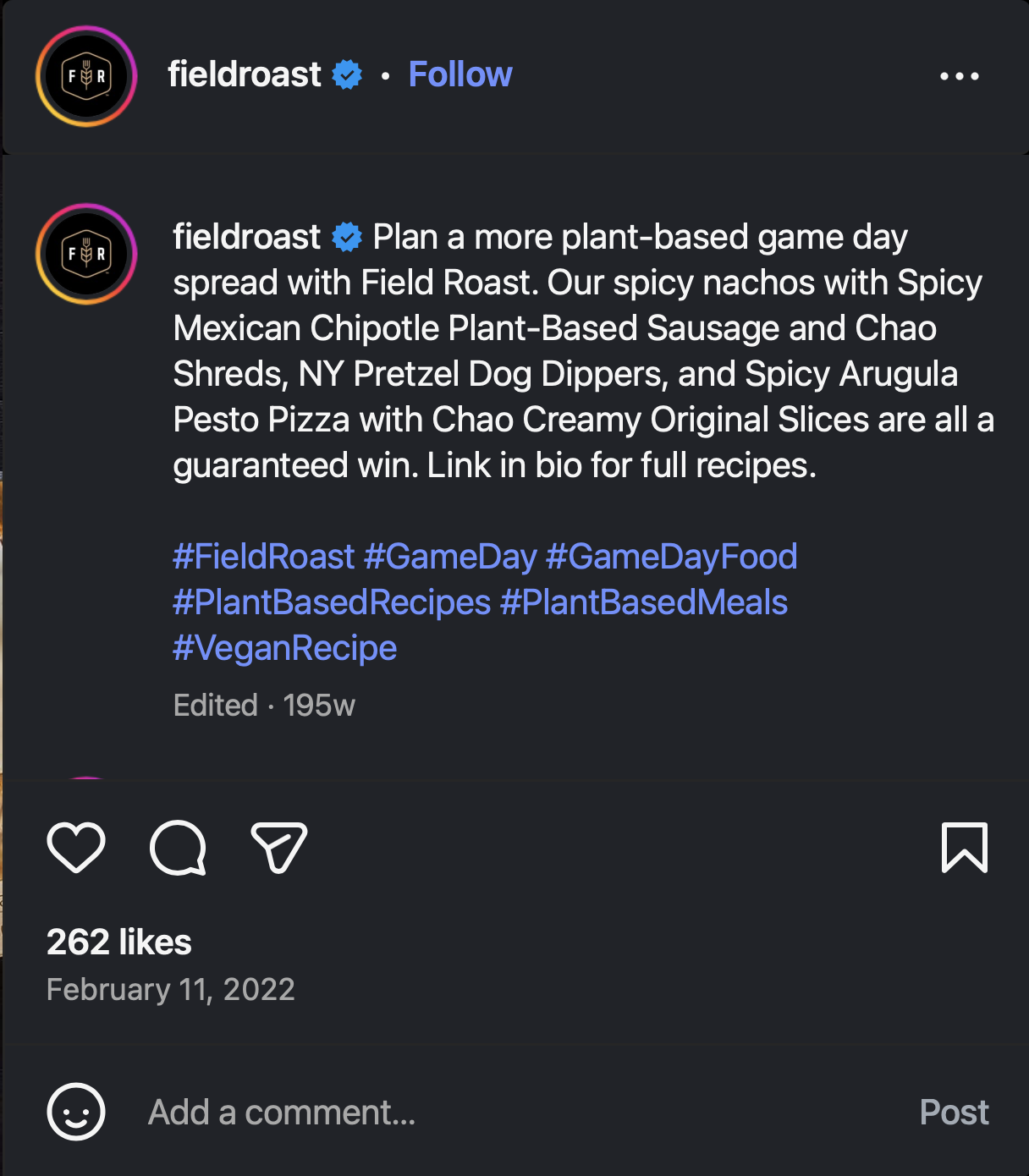Open the #PlantBasedMeals hashtag
1029x1176 pixels.
click(x=644, y=602)
